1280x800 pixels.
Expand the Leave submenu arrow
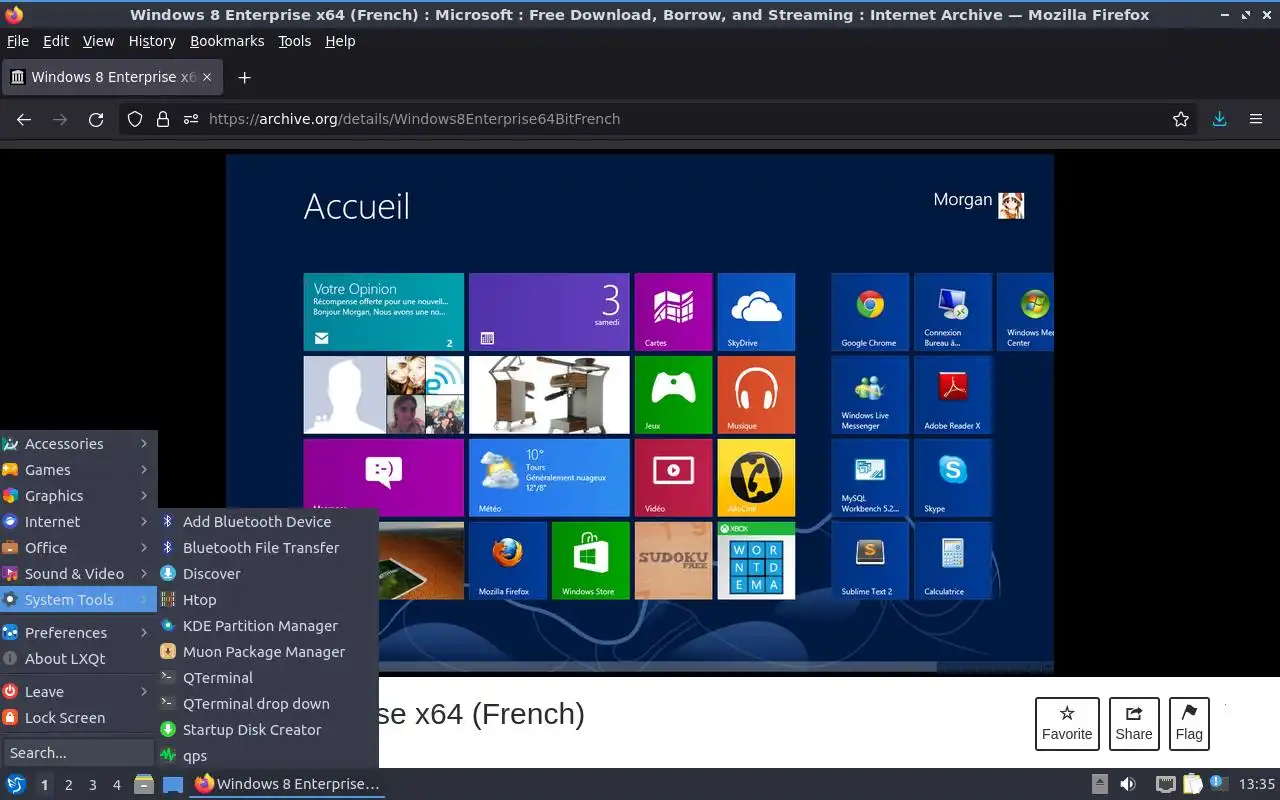pos(144,692)
